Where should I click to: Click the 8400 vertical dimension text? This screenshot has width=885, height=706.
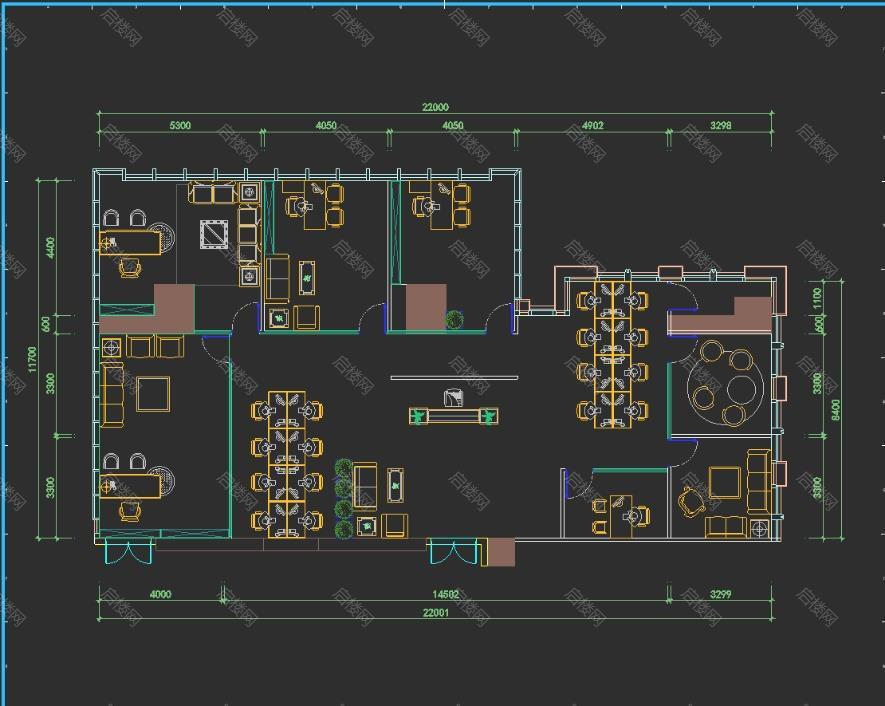tap(836, 410)
